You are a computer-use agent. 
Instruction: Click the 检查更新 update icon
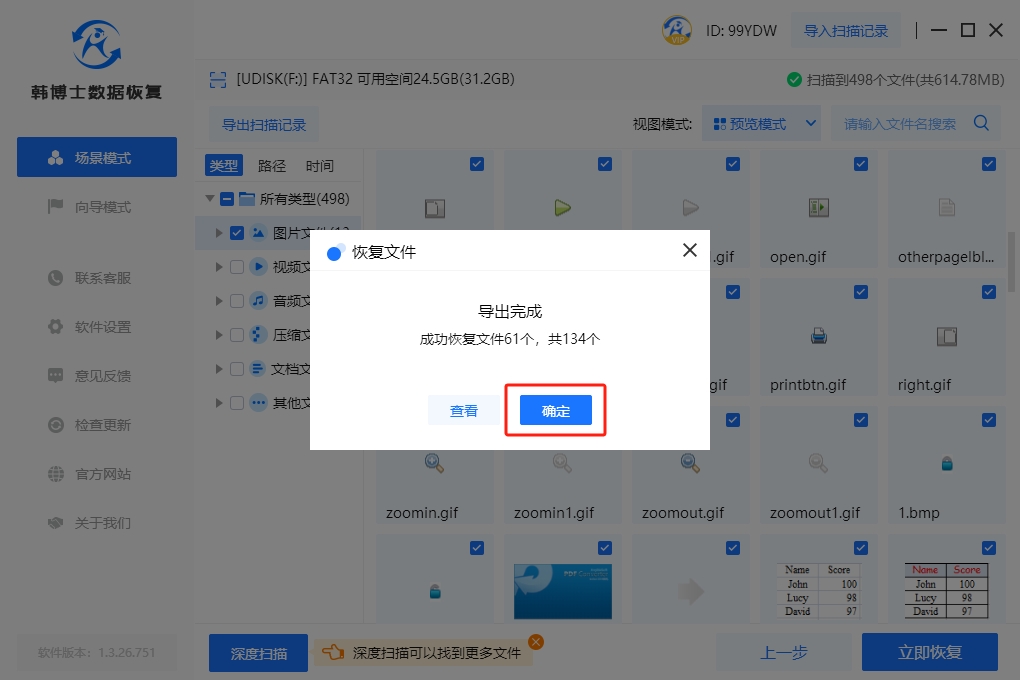(x=56, y=425)
